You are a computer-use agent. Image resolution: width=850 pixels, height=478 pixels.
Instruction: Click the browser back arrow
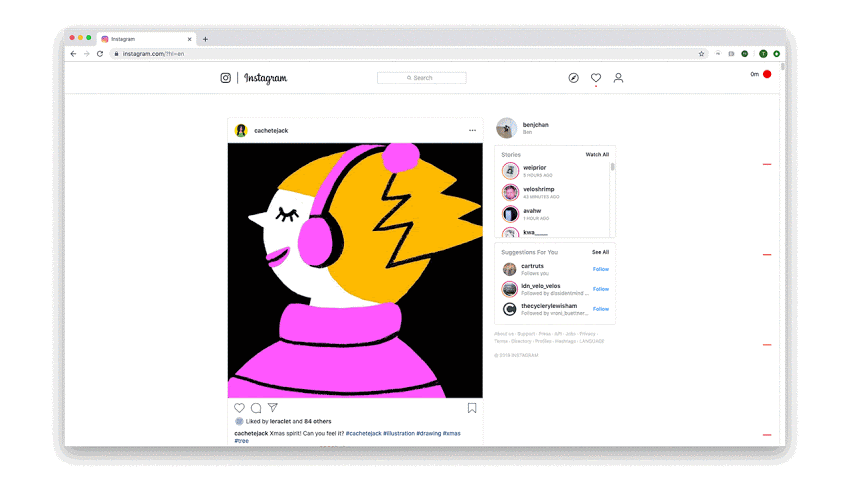[x=73, y=54]
